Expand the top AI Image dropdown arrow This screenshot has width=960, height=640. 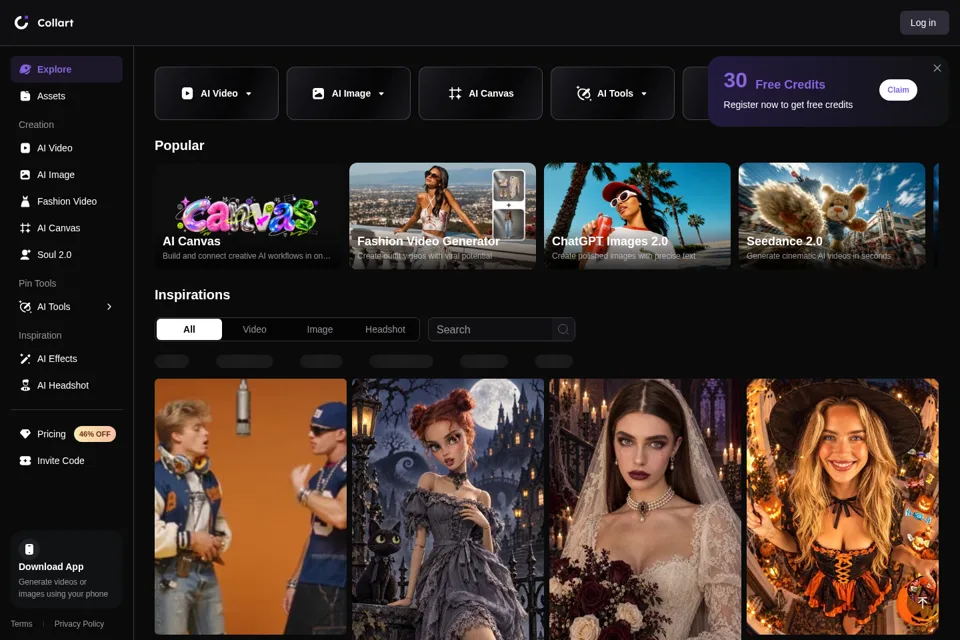[381, 94]
